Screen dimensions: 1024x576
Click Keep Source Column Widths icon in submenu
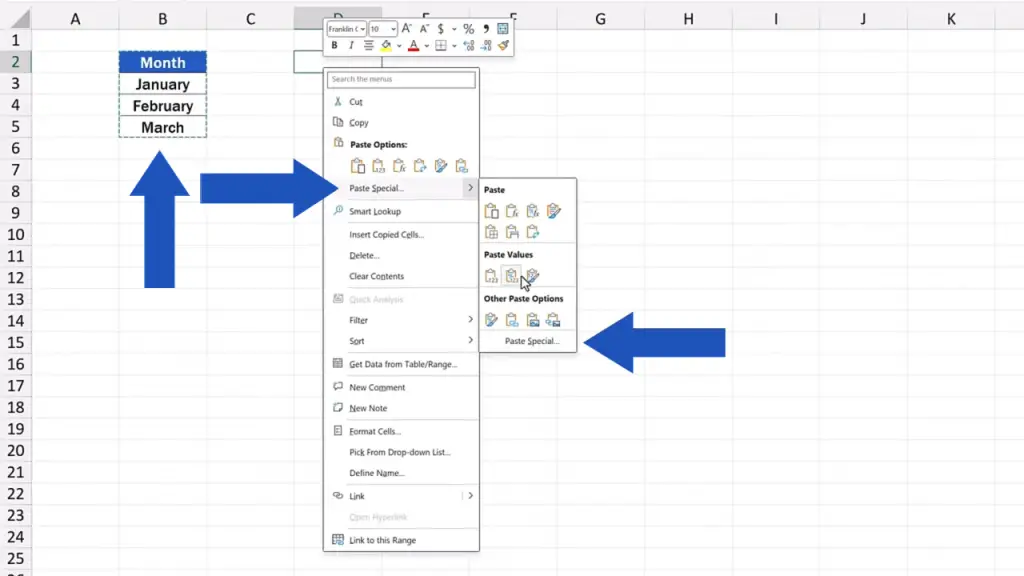(x=512, y=232)
